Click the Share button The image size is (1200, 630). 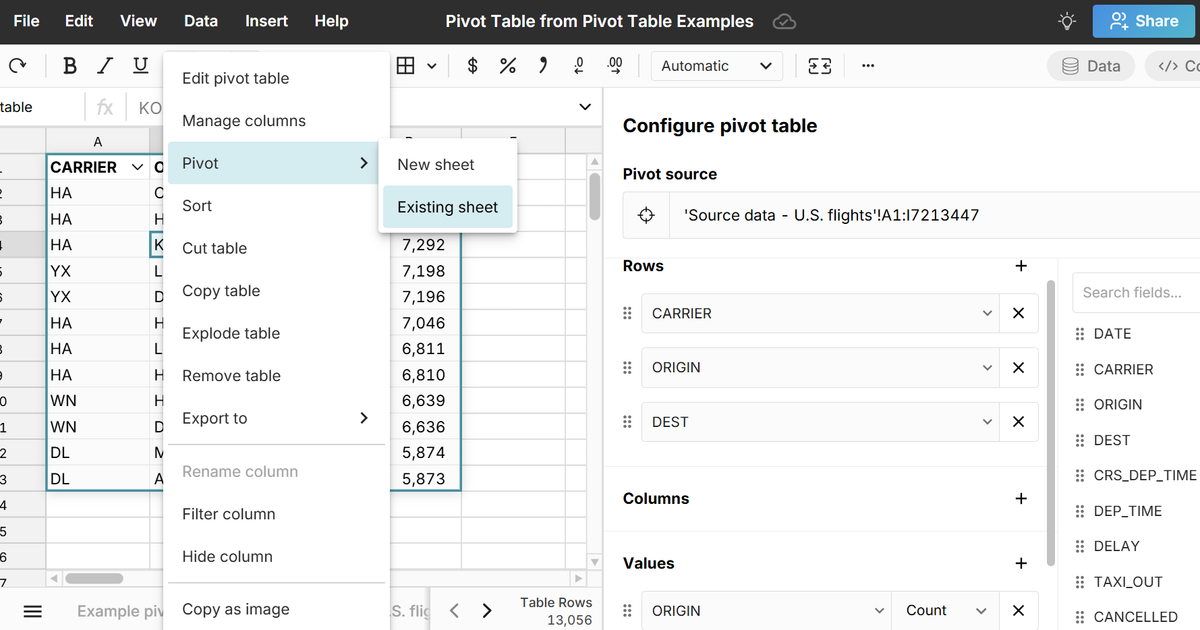tap(1145, 21)
